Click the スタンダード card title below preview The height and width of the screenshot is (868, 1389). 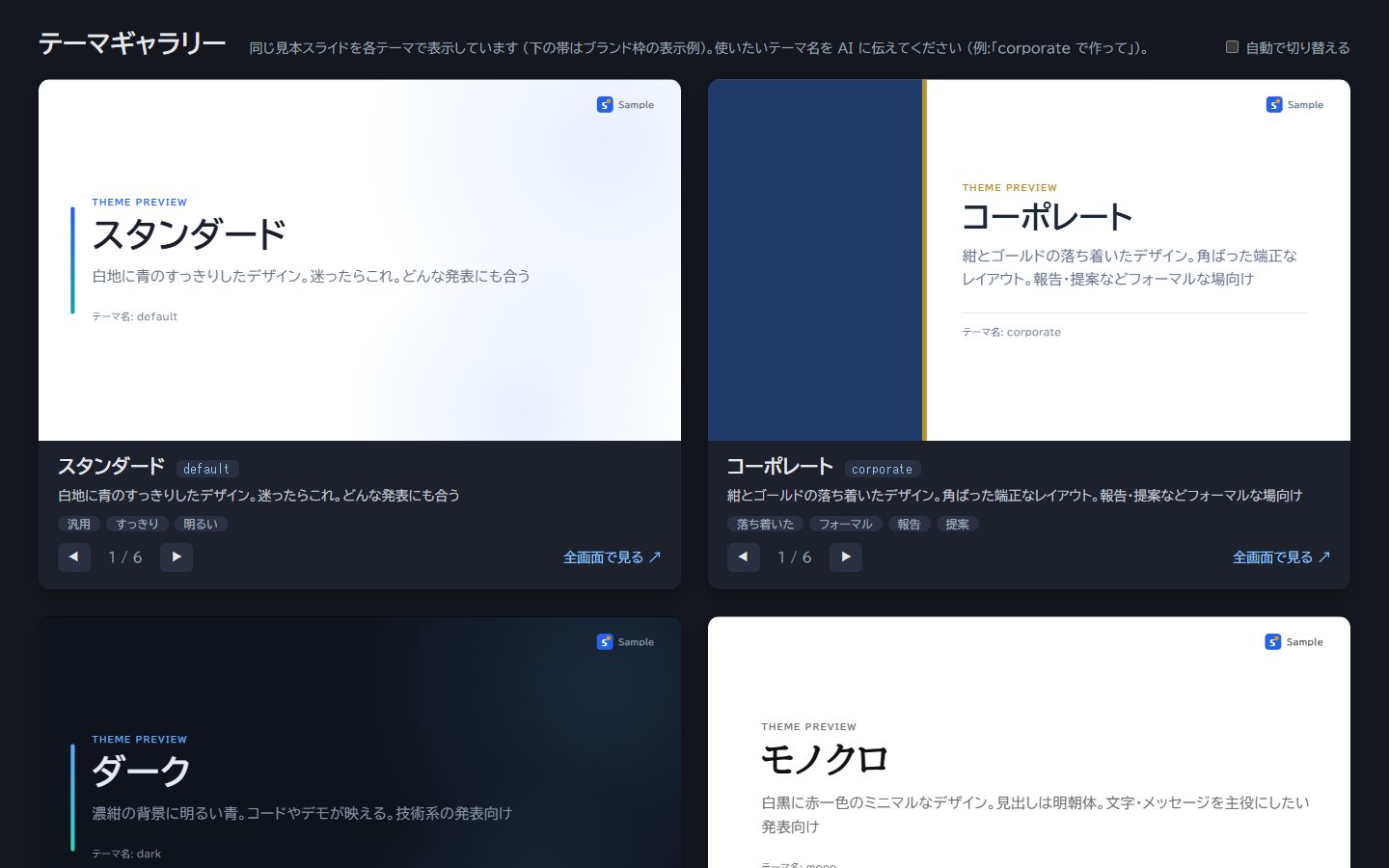pyautogui.click(x=111, y=467)
